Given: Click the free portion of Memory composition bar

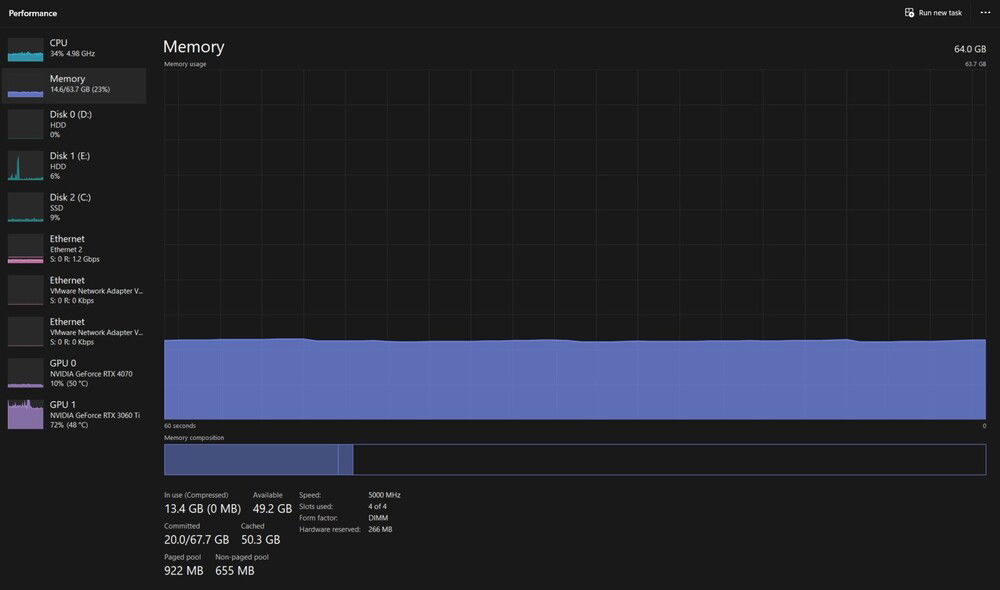Looking at the screenshot, I should click(x=668, y=460).
